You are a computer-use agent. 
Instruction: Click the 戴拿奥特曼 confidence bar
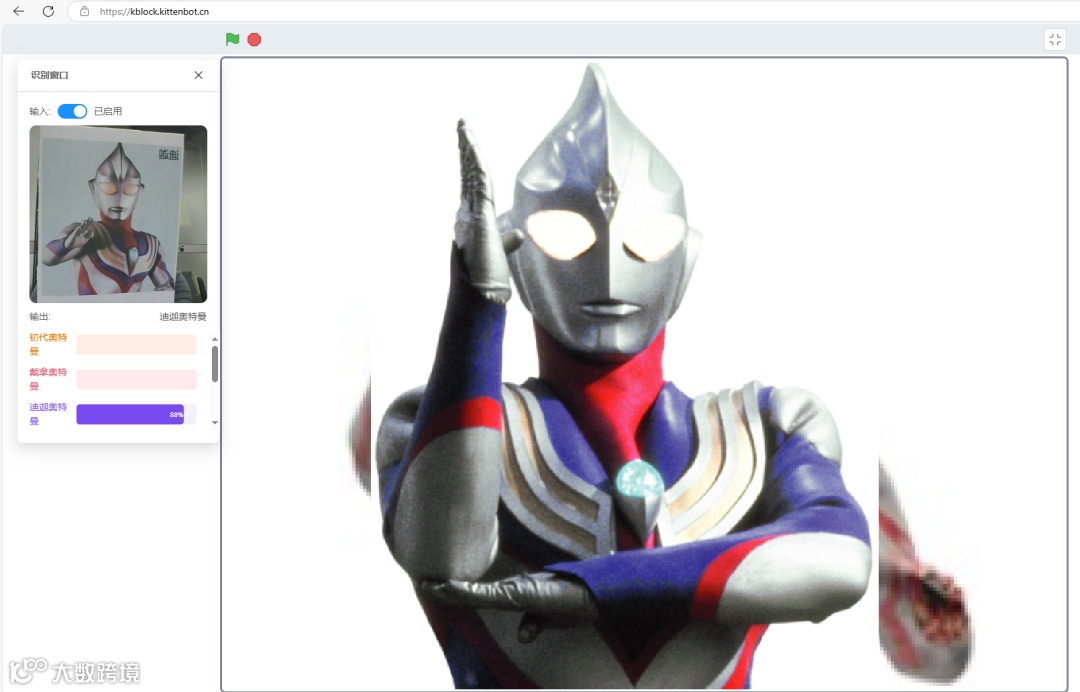tap(136, 379)
